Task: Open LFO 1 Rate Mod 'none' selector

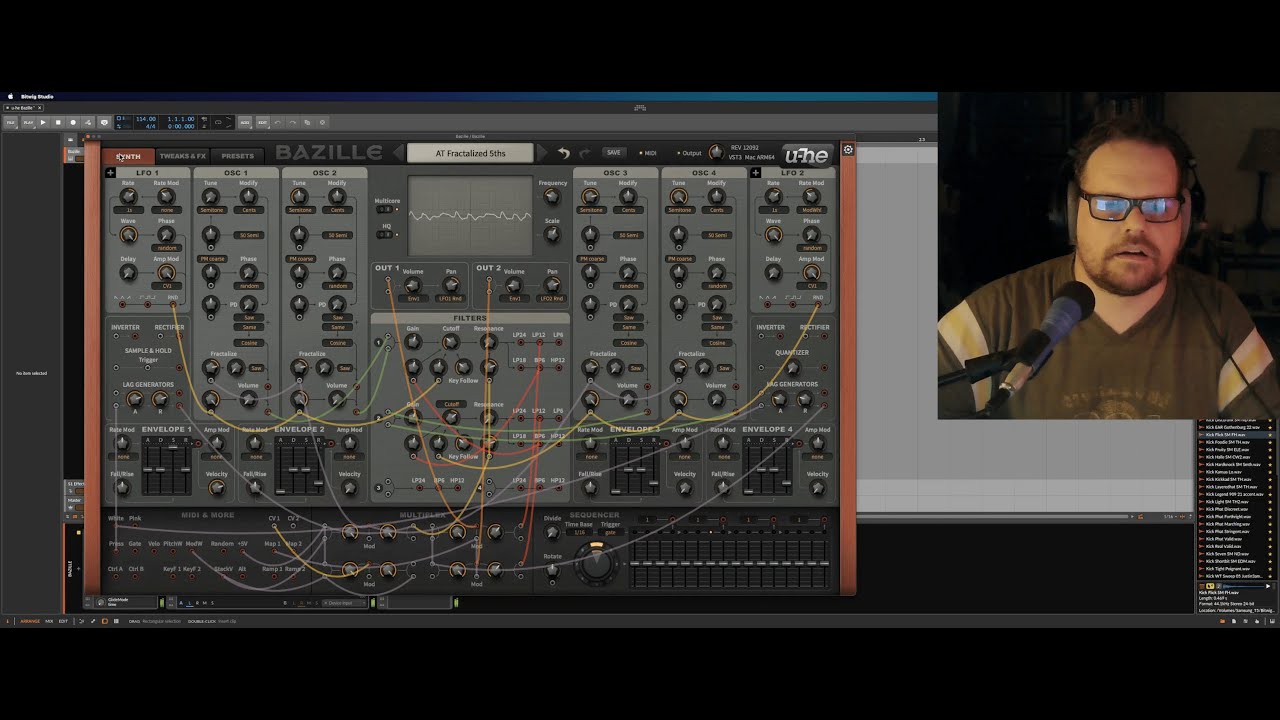Action: coord(167,210)
